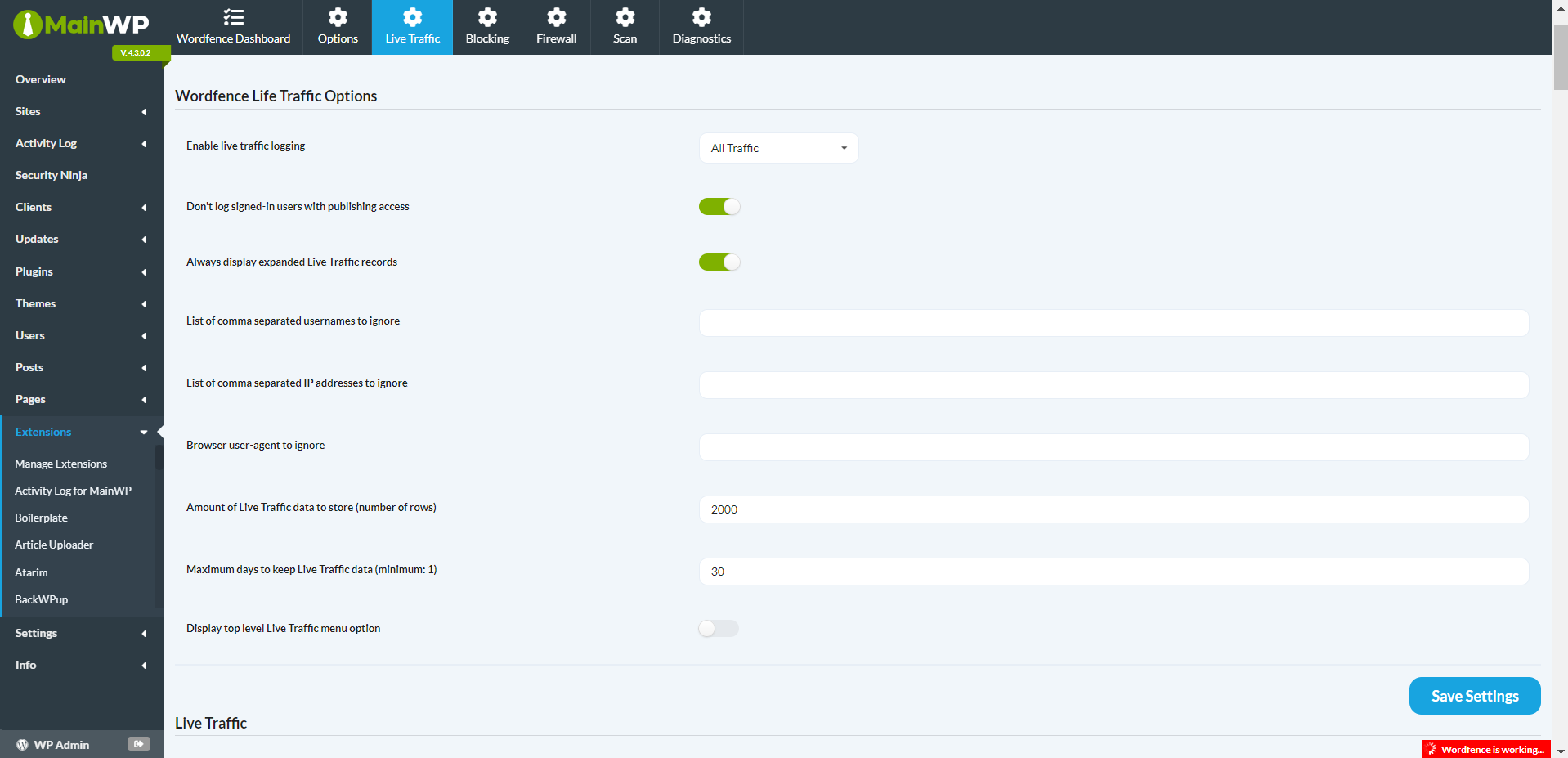Image resolution: width=1568 pixels, height=758 pixels.
Task: Expand the Updates submenu arrow
Action: (144, 240)
